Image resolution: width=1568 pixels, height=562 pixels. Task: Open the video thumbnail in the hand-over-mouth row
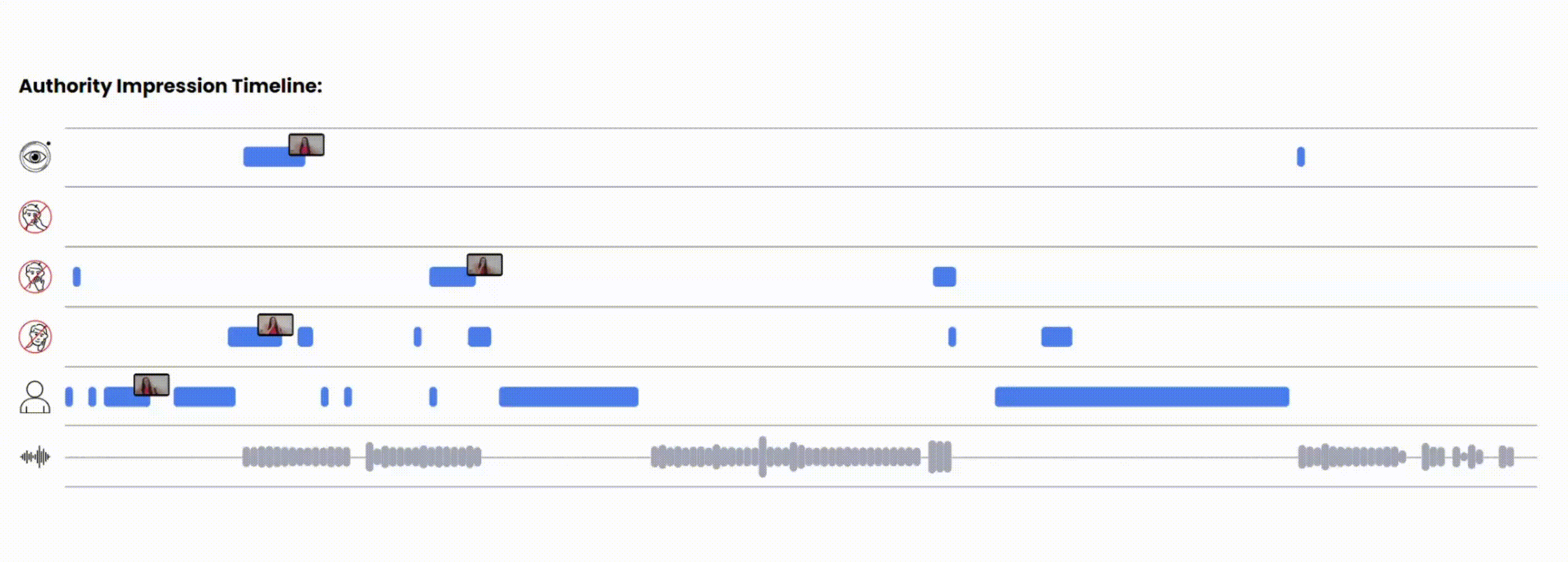pos(484,264)
